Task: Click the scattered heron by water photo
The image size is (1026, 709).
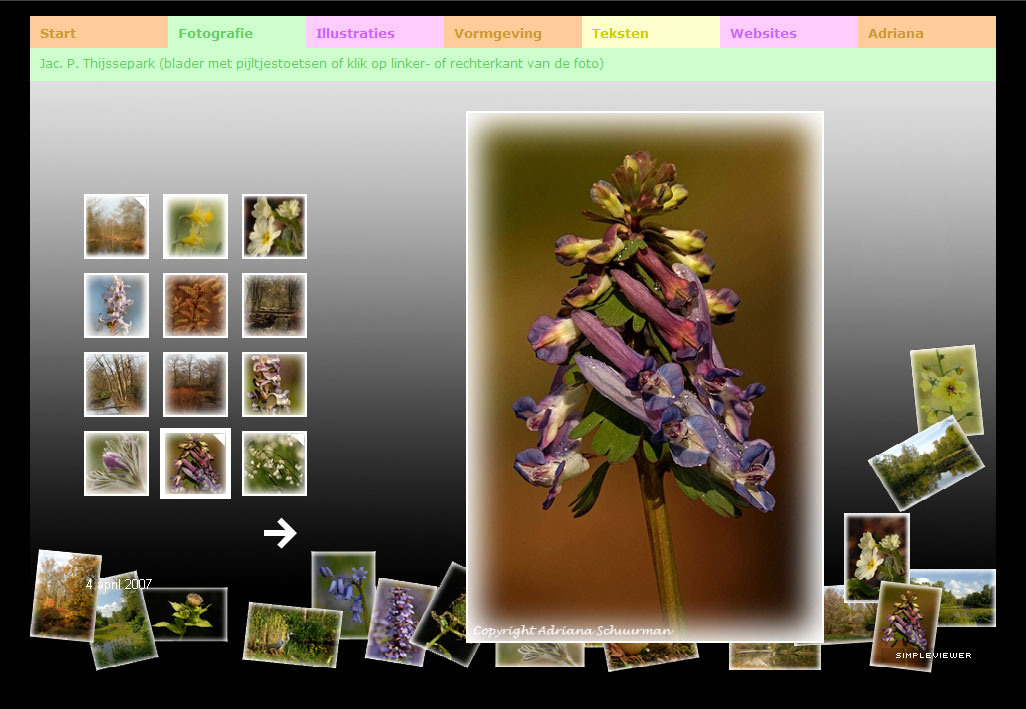Action: [292, 634]
